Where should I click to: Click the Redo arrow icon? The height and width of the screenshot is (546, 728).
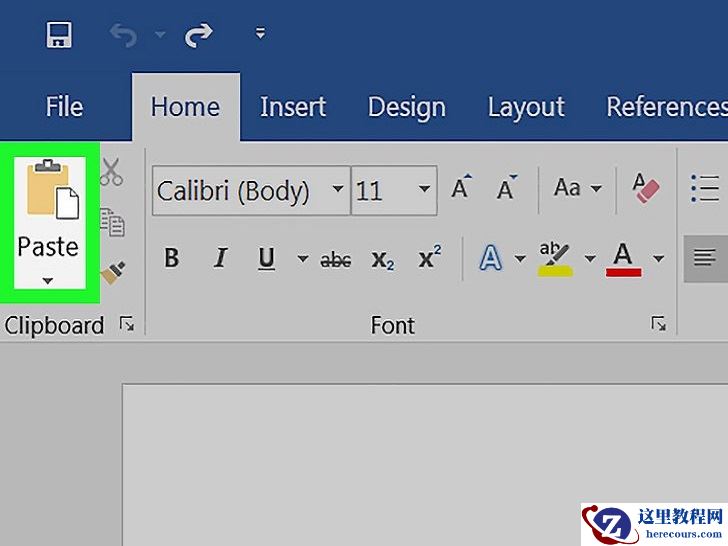[x=199, y=36]
